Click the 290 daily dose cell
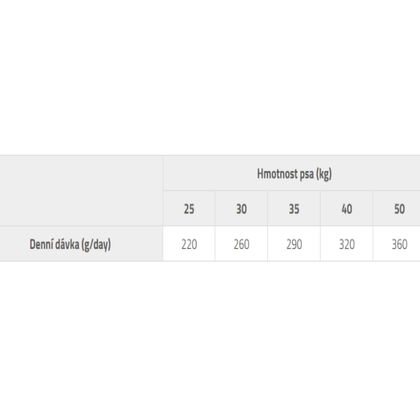Screen dimensions: 420x420 (x=294, y=244)
